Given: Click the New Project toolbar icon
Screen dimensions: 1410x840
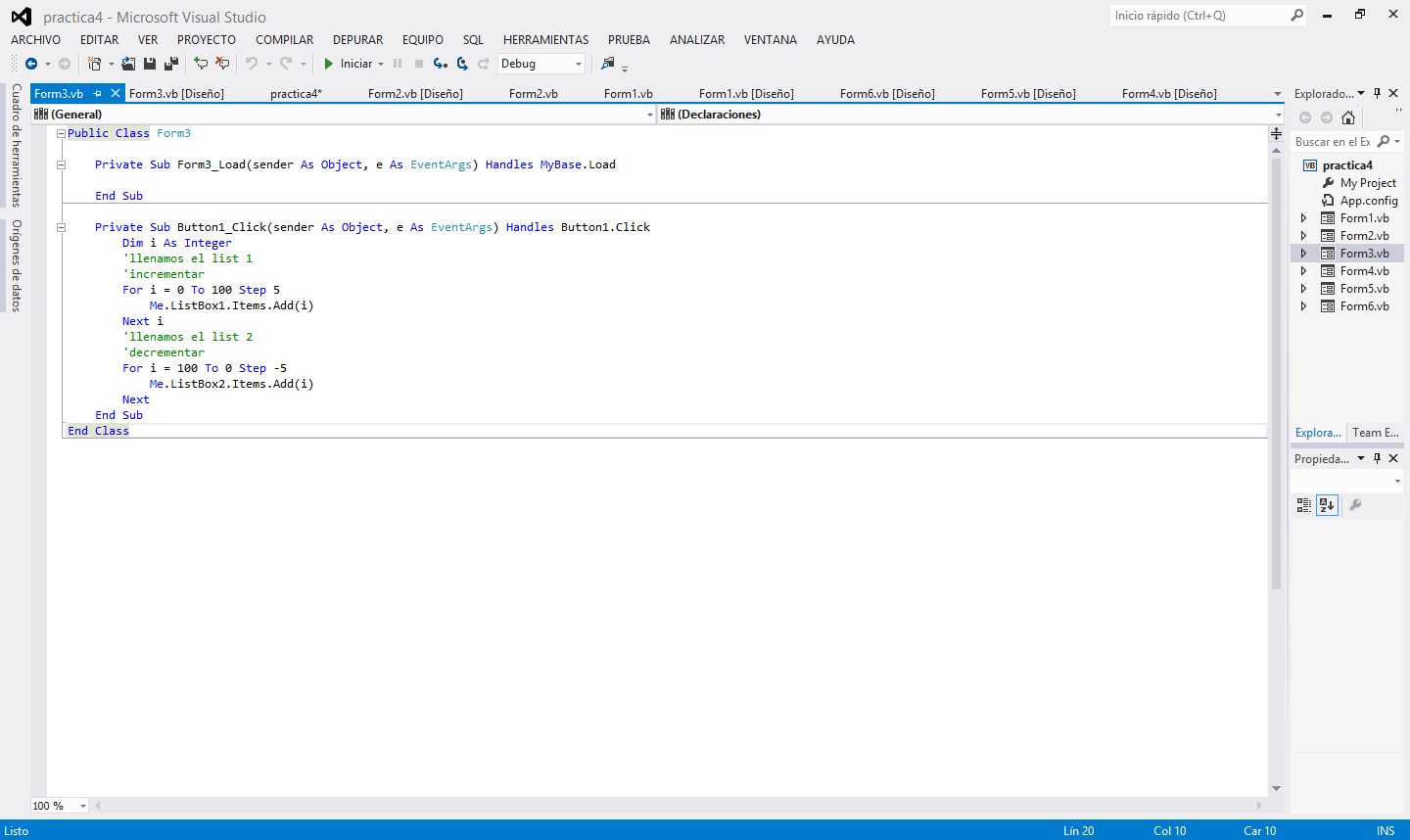Looking at the screenshot, I should (95, 63).
